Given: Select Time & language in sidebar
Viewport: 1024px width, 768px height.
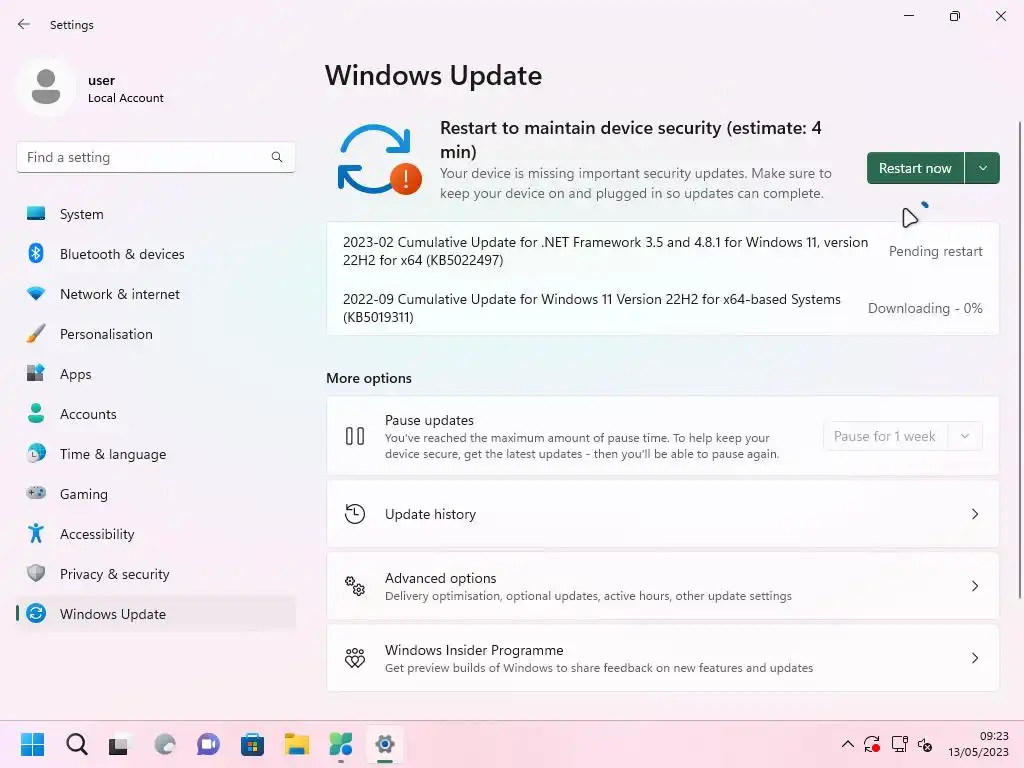Looking at the screenshot, I should [155, 454].
